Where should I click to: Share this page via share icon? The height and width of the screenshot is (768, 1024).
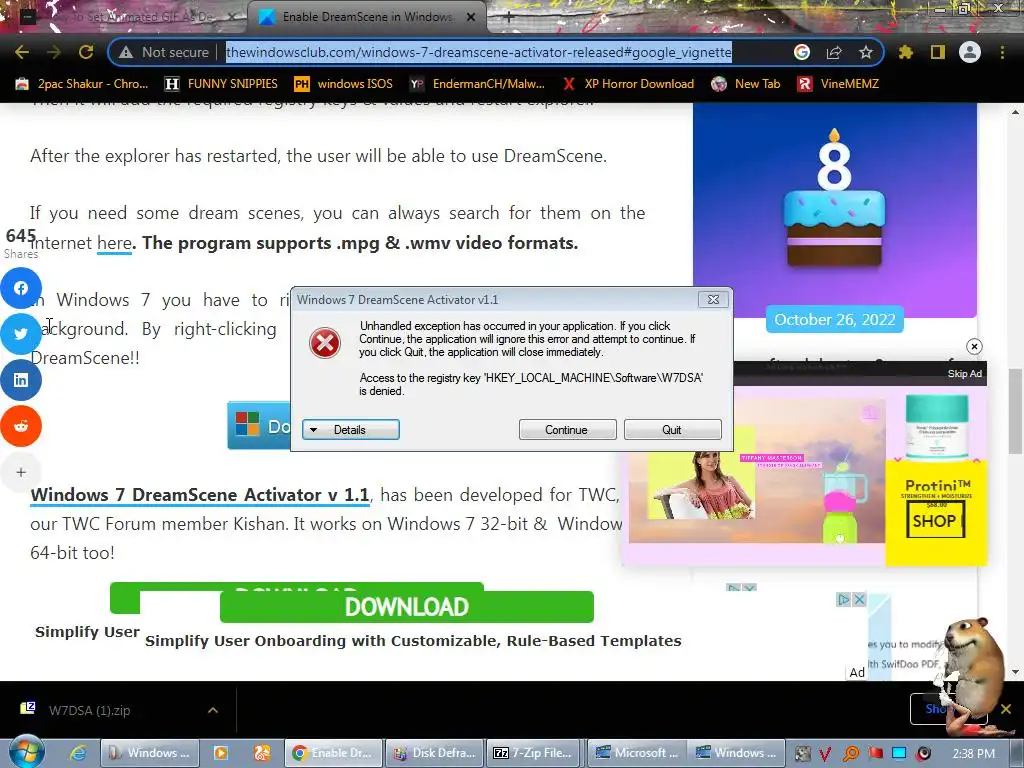[834, 52]
